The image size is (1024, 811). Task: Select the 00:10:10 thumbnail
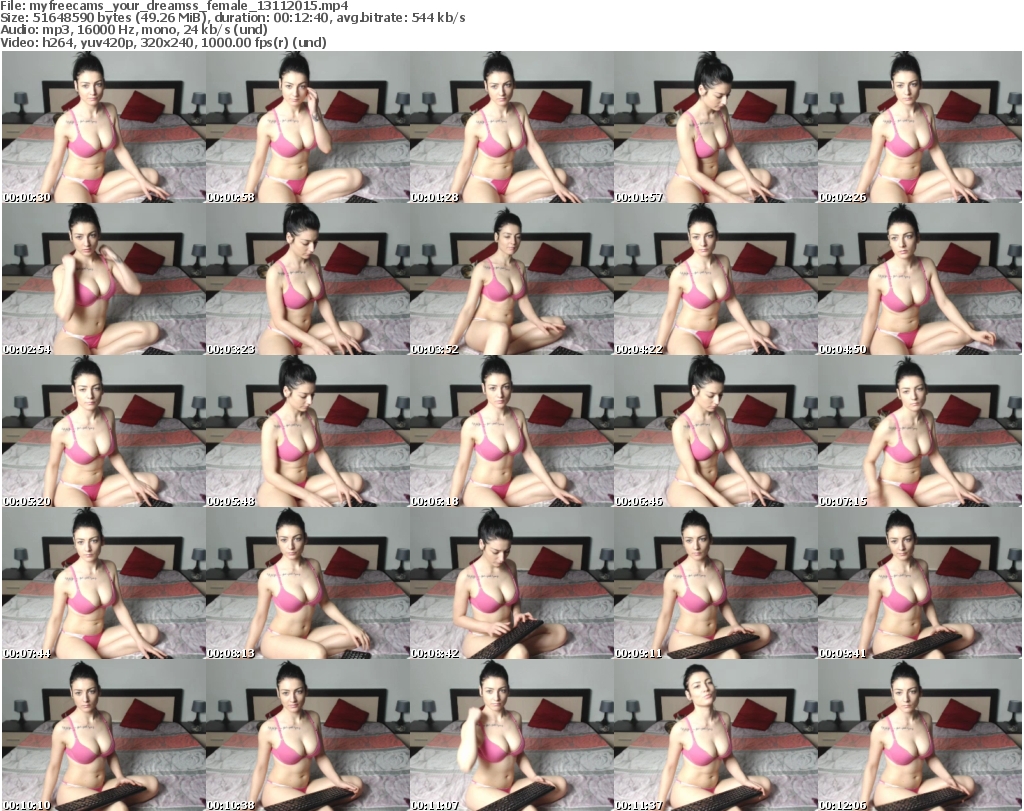tap(104, 736)
